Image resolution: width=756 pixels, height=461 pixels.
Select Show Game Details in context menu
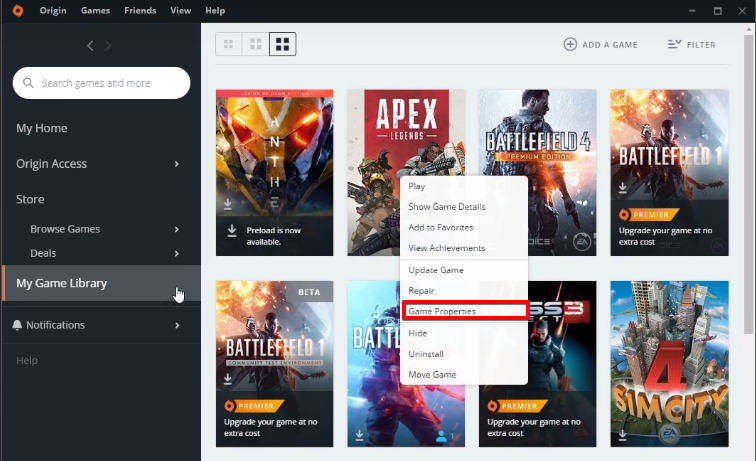click(464, 207)
